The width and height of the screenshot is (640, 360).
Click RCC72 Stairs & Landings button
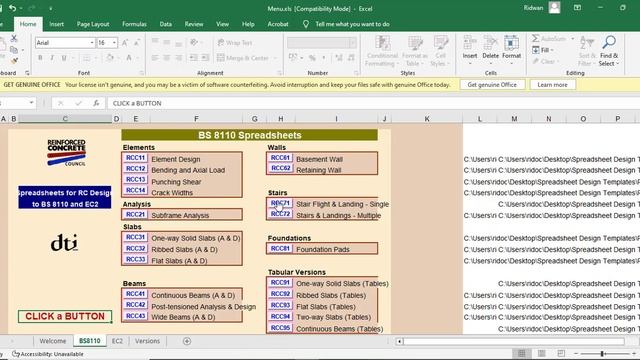280,214
